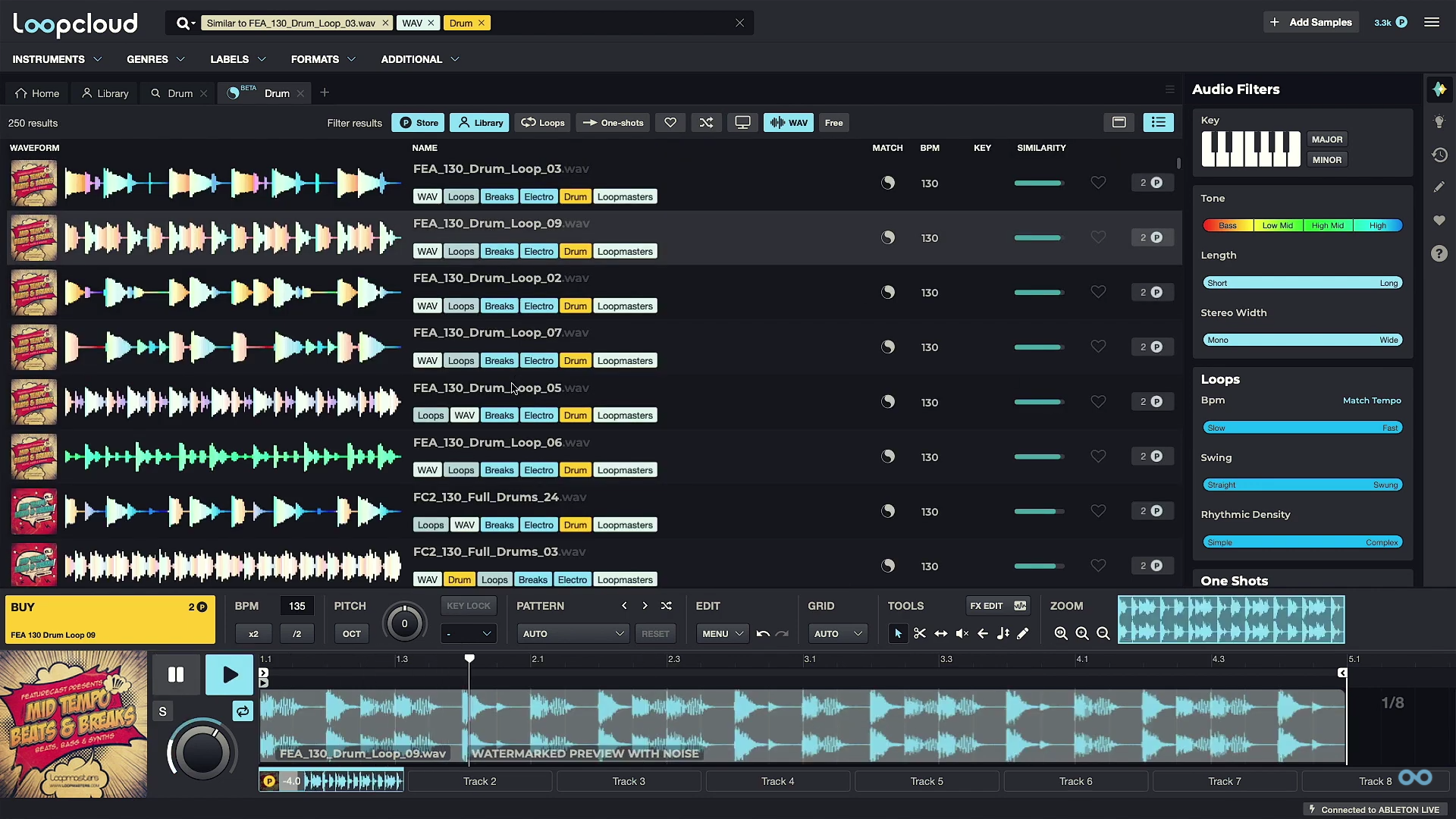This screenshot has width=1456, height=819.
Task: Select the pitch-shift note tool
Action: tap(1003, 633)
